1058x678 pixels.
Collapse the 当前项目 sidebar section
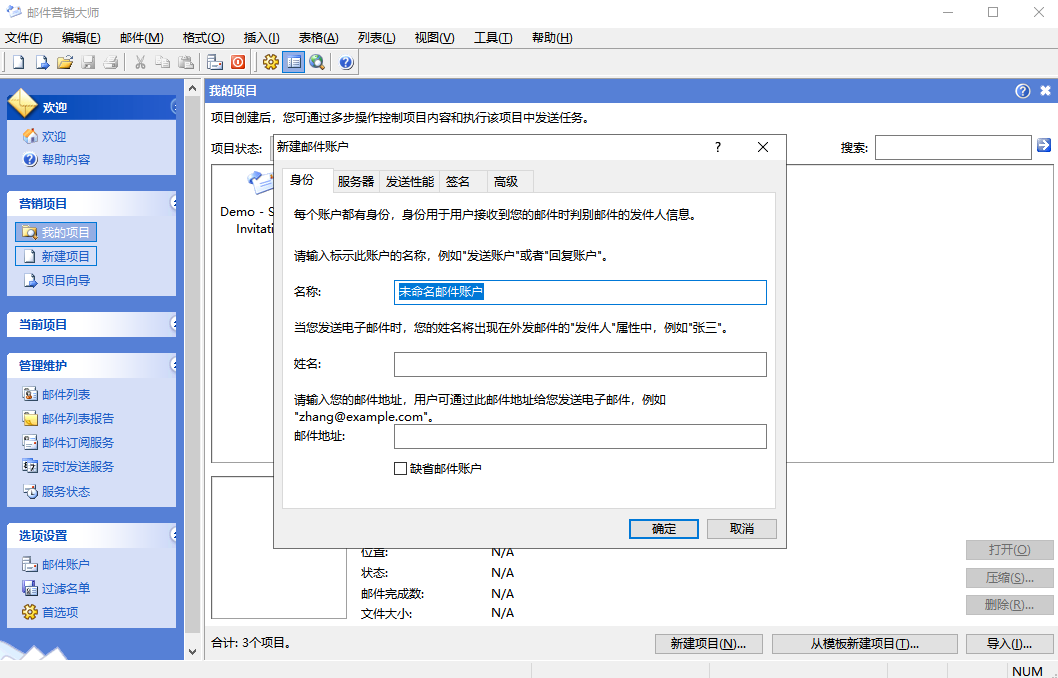(x=173, y=324)
